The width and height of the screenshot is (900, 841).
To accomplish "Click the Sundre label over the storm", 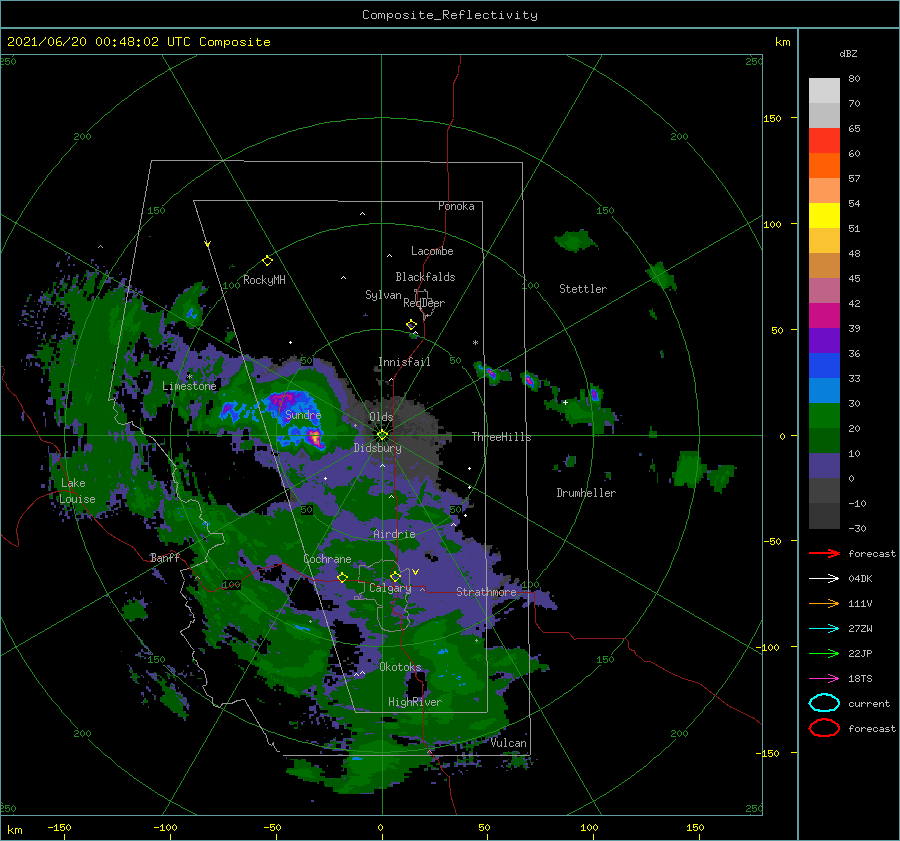I will (303, 414).
